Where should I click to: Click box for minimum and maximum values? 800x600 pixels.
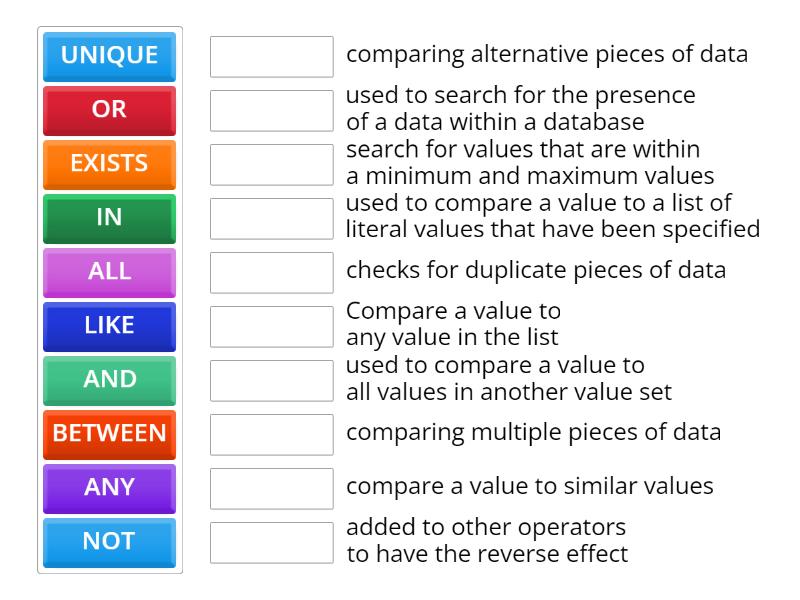tap(272, 165)
